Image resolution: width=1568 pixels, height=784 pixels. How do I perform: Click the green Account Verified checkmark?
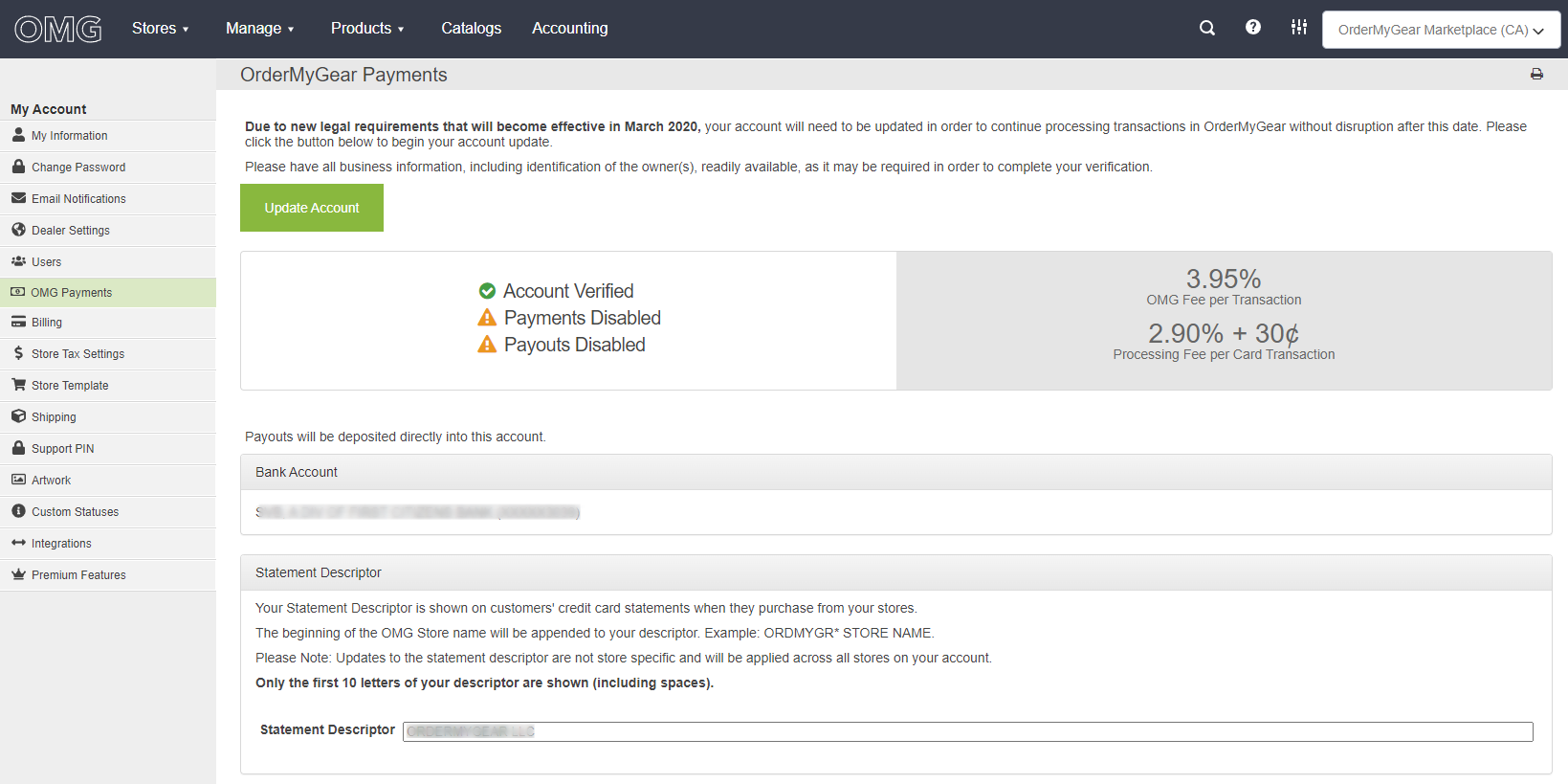487,291
